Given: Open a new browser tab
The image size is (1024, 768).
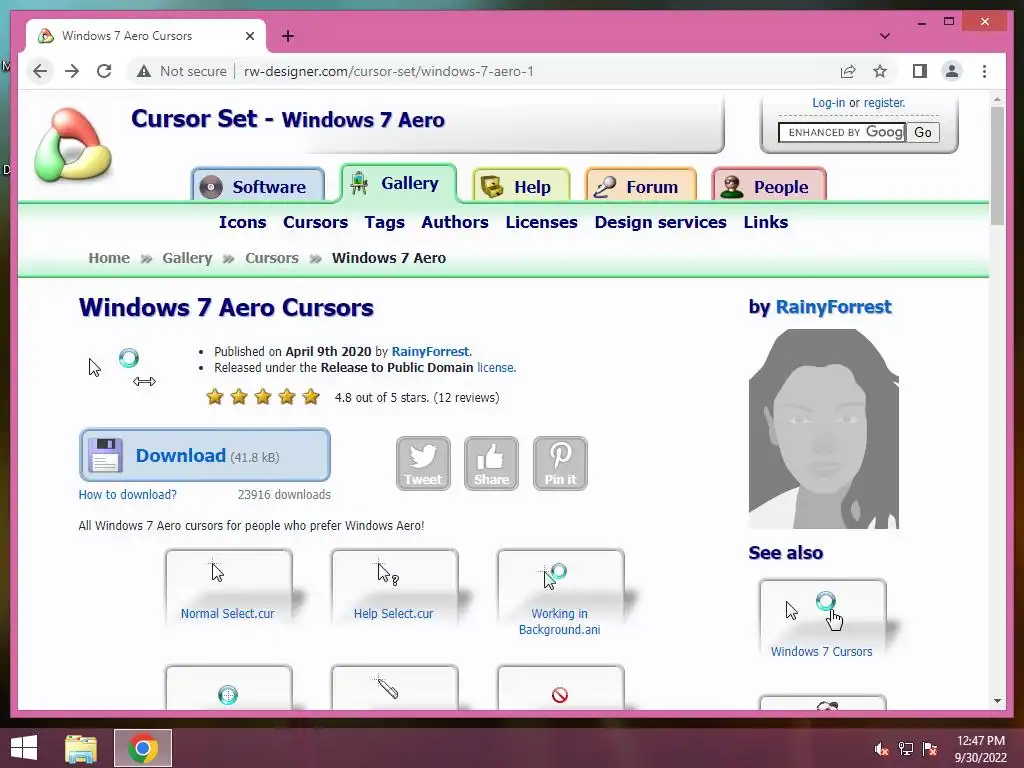Looking at the screenshot, I should [x=287, y=36].
